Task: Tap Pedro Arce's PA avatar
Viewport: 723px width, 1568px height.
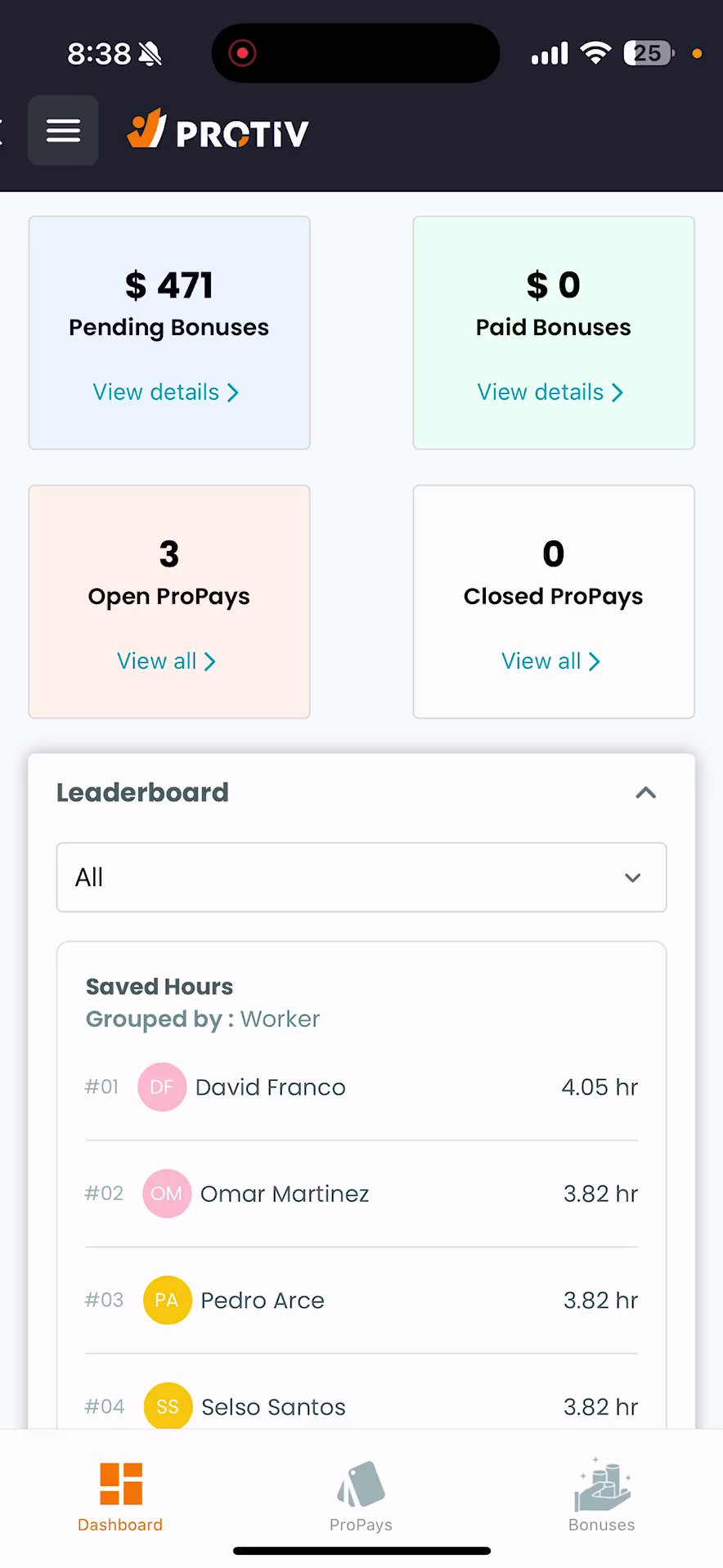Action: (167, 1300)
